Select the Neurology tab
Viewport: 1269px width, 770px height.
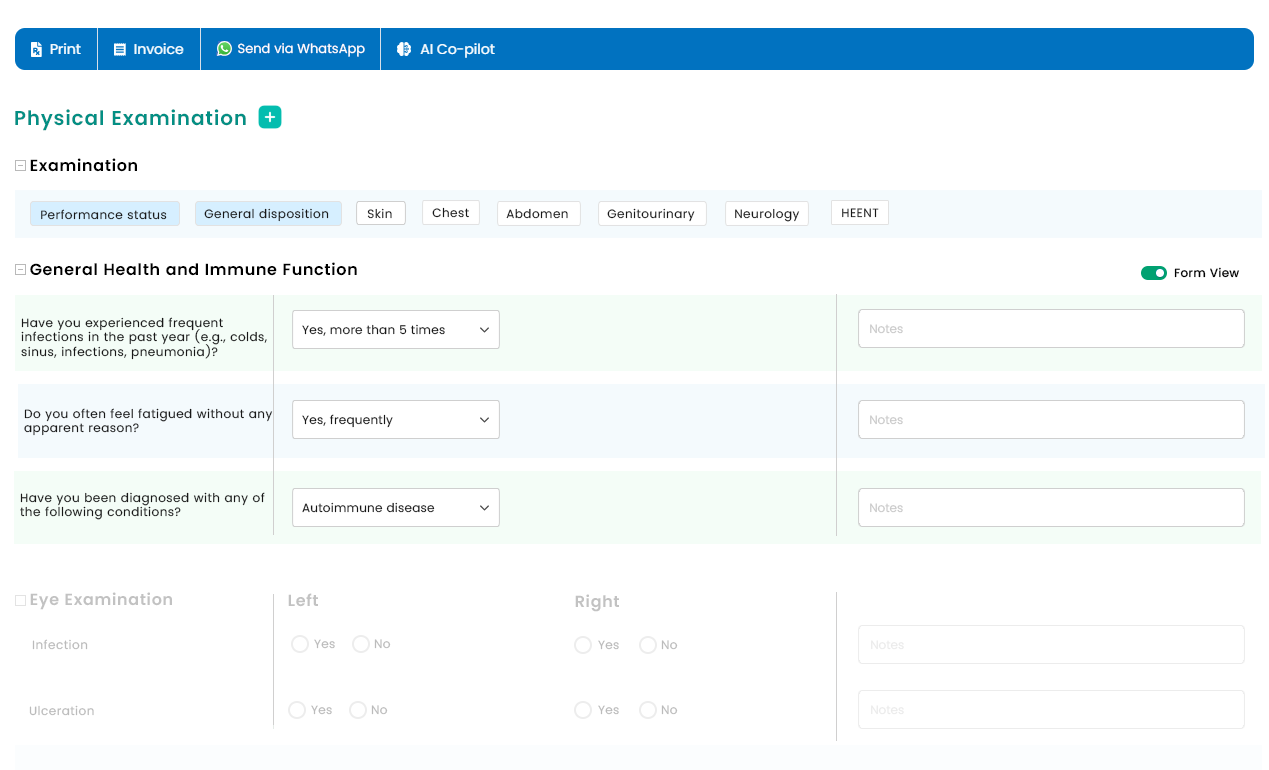(767, 214)
